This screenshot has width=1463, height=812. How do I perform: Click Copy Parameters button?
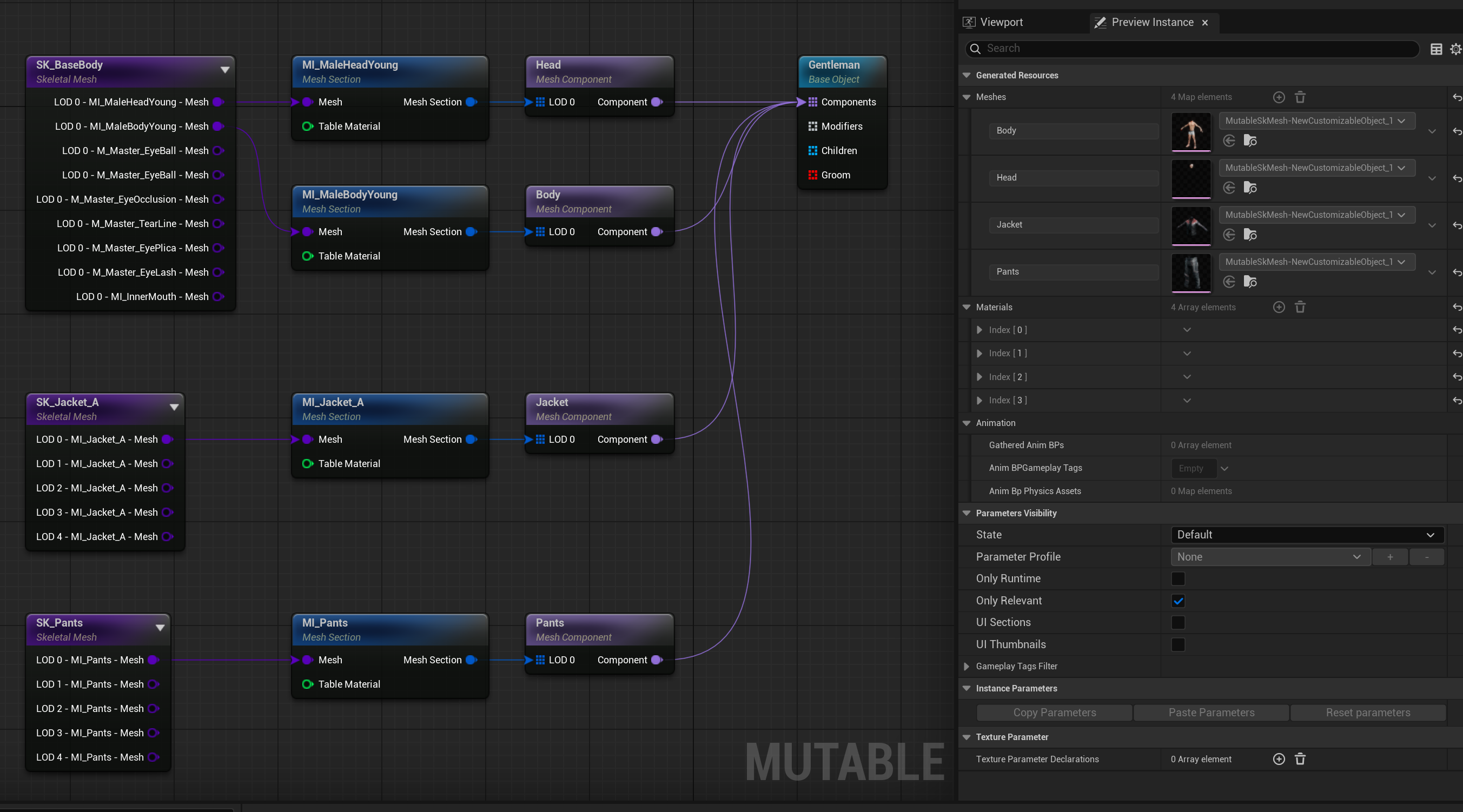click(x=1054, y=713)
